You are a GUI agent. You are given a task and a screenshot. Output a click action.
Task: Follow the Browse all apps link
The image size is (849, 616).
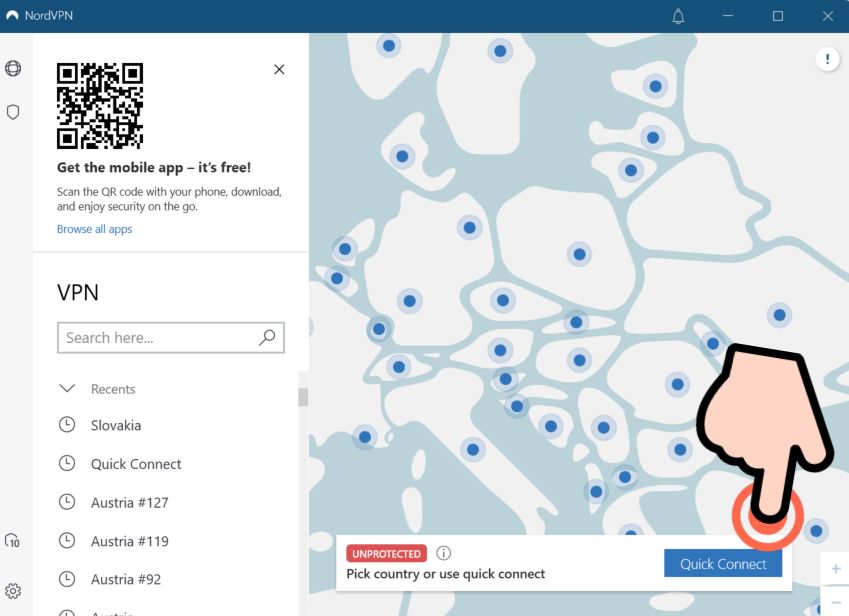pyautogui.click(x=94, y=229)
